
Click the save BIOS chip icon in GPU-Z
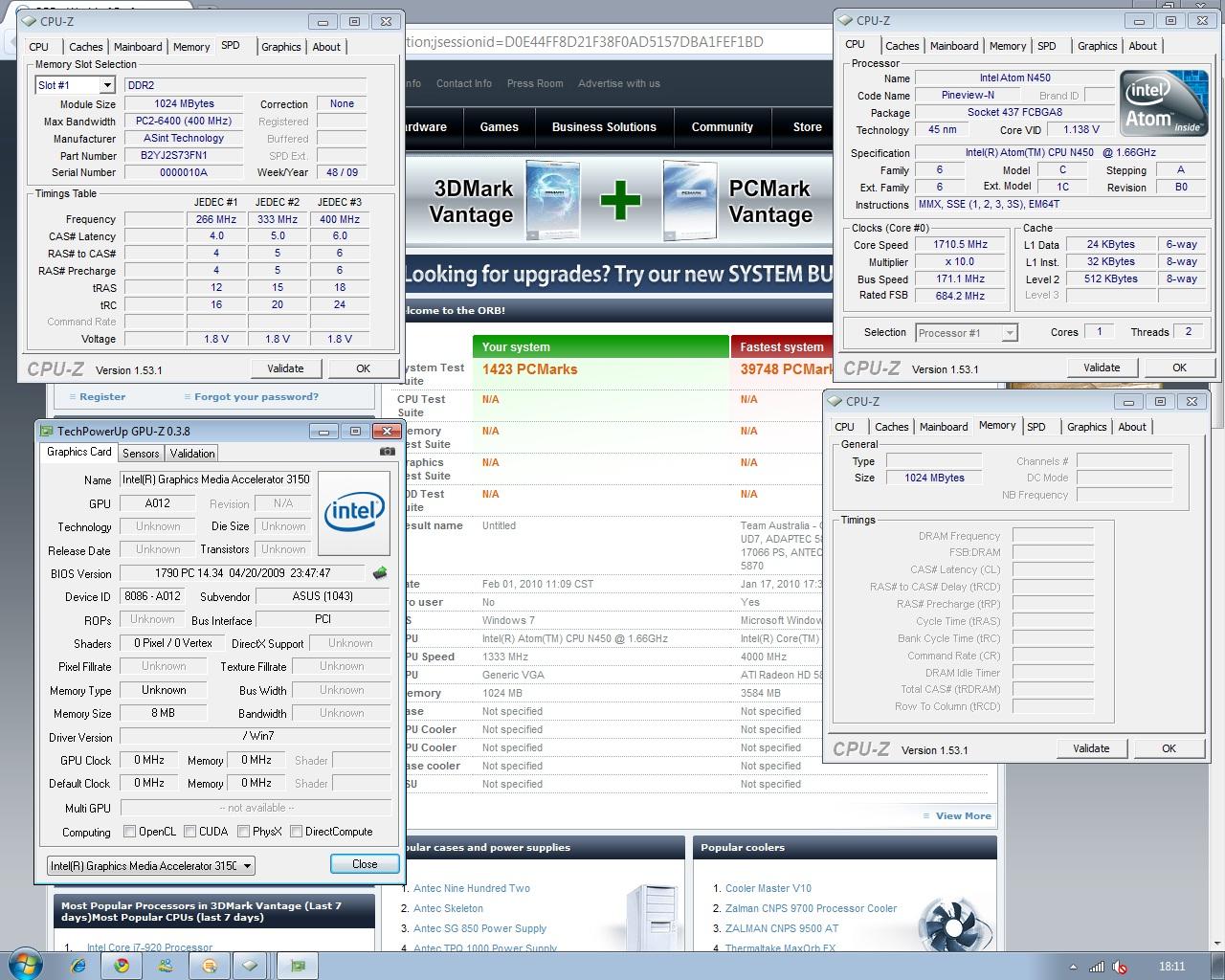pos(380,573)
